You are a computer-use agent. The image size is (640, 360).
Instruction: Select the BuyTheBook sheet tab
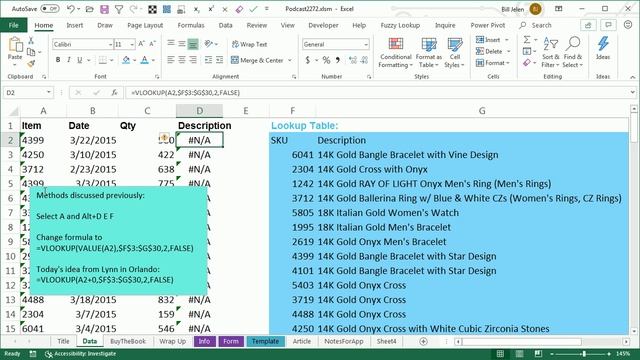pyautogui.click(x=128, y=341)
